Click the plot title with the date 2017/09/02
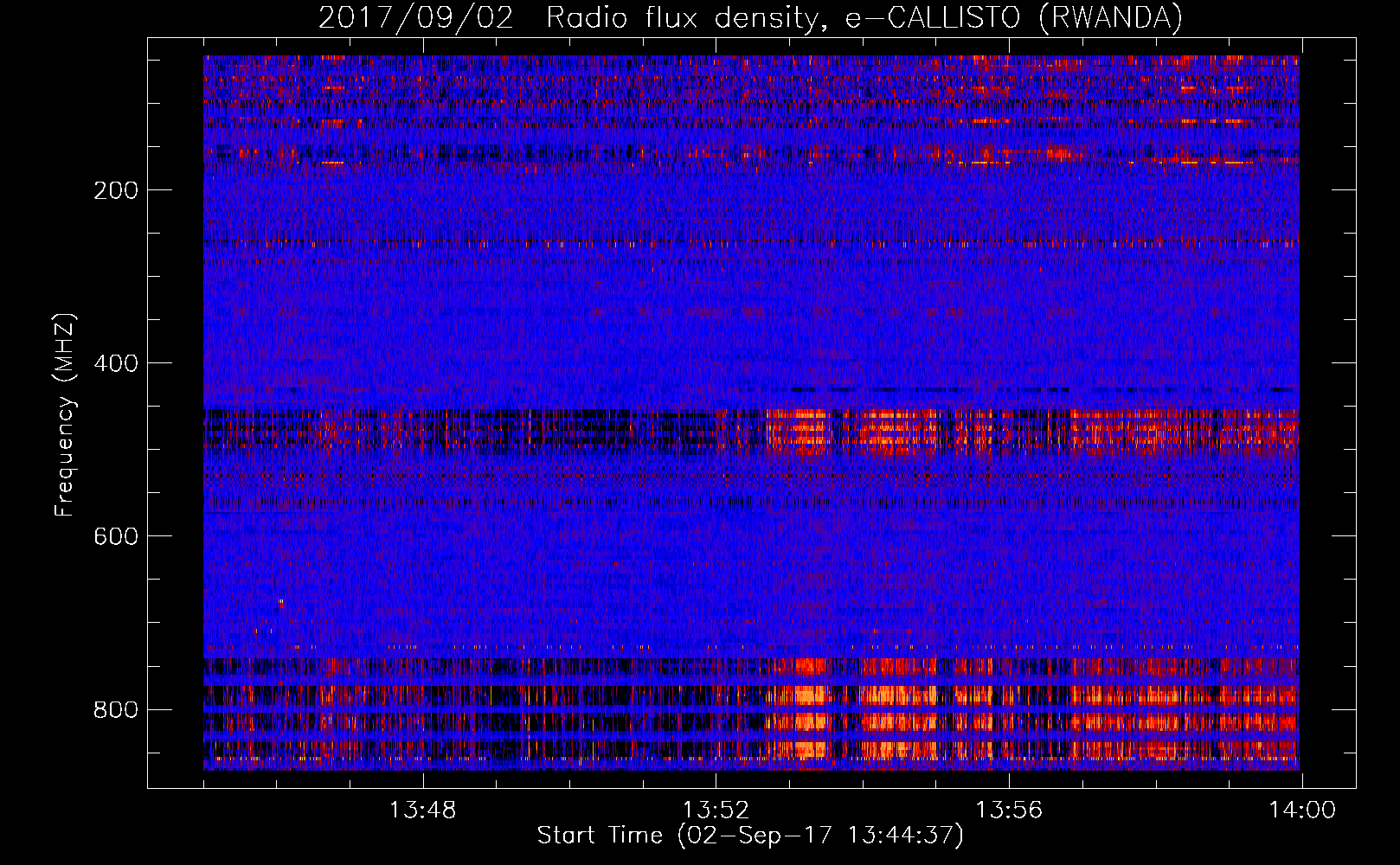The image size is (1400, 865). point(750,17)
